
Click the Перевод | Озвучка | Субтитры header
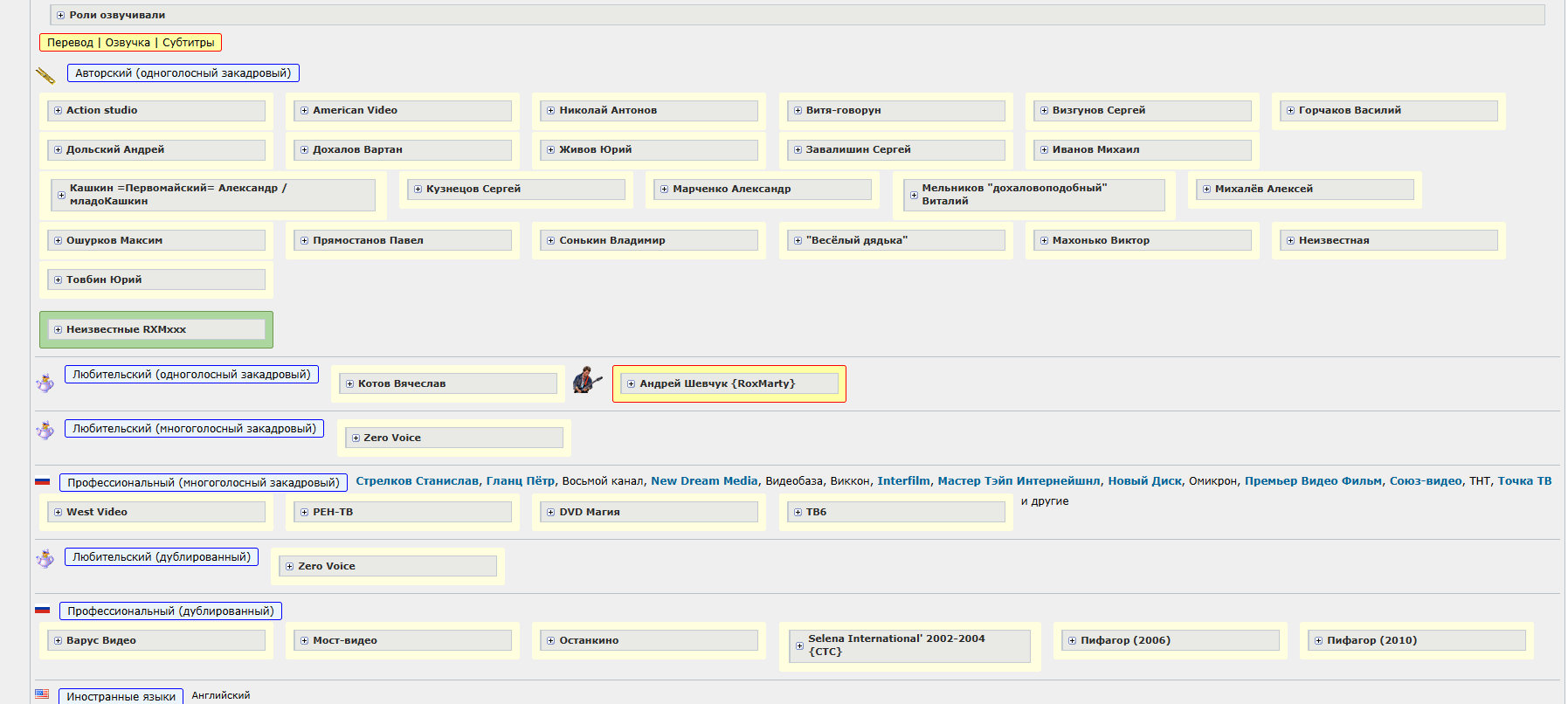click(130, 43)
